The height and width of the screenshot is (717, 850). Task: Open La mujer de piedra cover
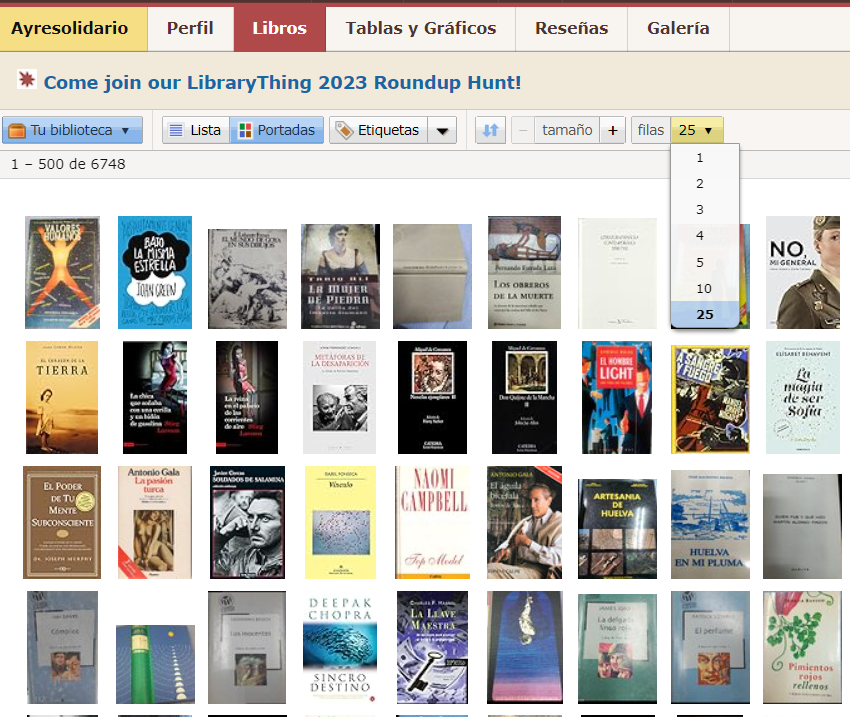tap(340, 276)
